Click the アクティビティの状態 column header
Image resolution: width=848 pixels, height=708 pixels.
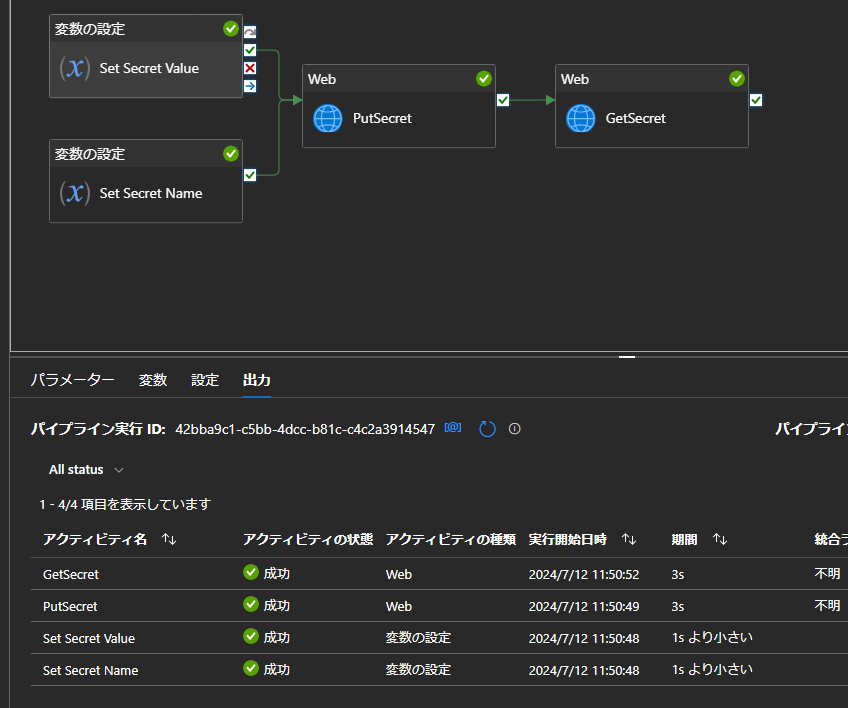308,539
